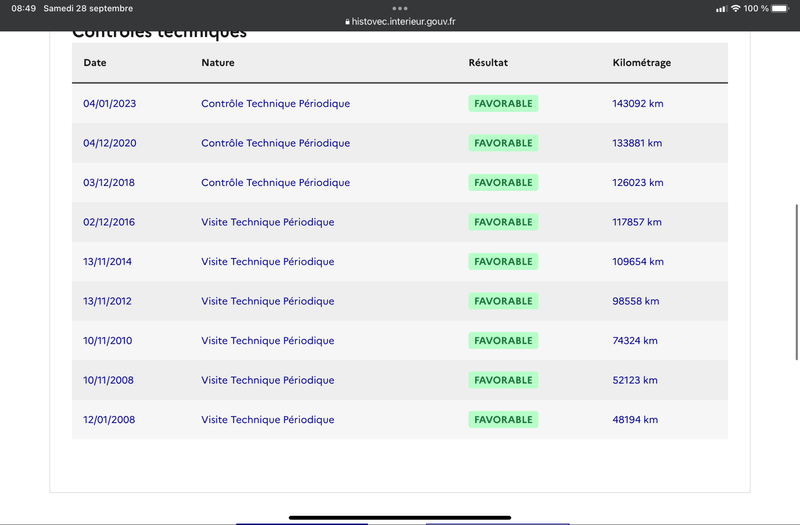Click FAVORABLE badge in 13/11/2014 row
The width and height of the screenshot is (800, 525).
503,262
